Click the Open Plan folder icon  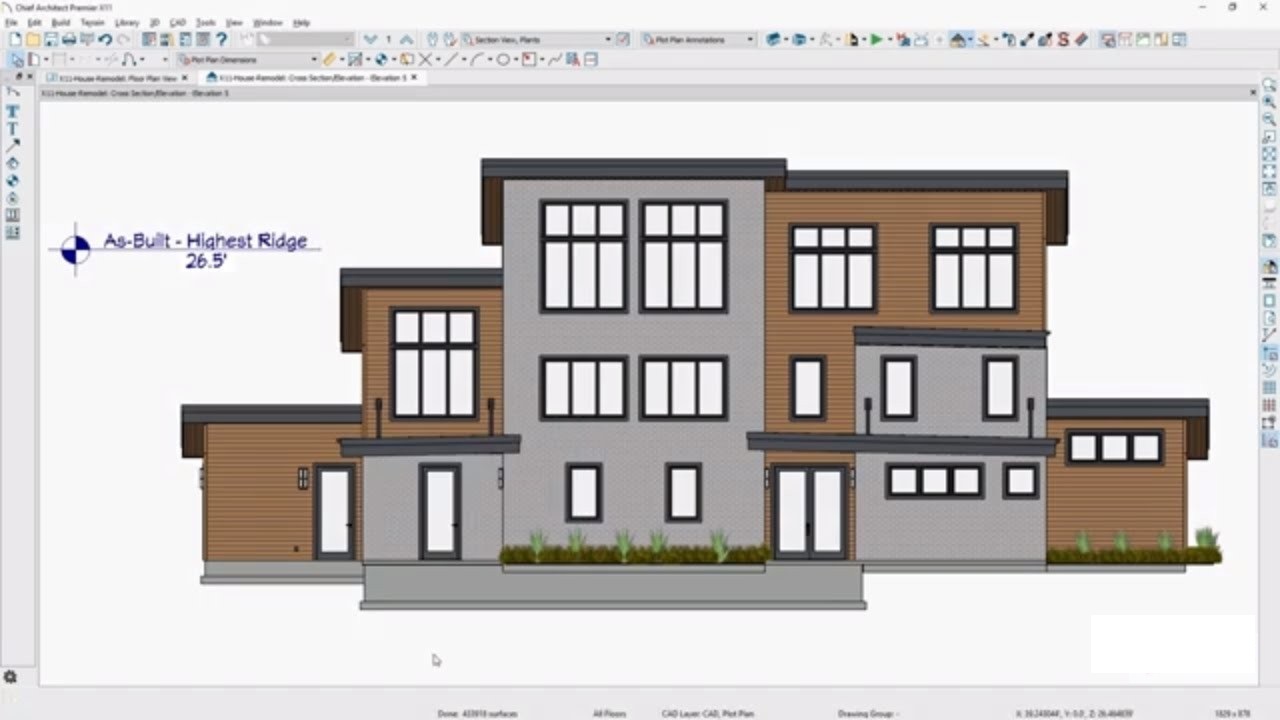(33, 39)
